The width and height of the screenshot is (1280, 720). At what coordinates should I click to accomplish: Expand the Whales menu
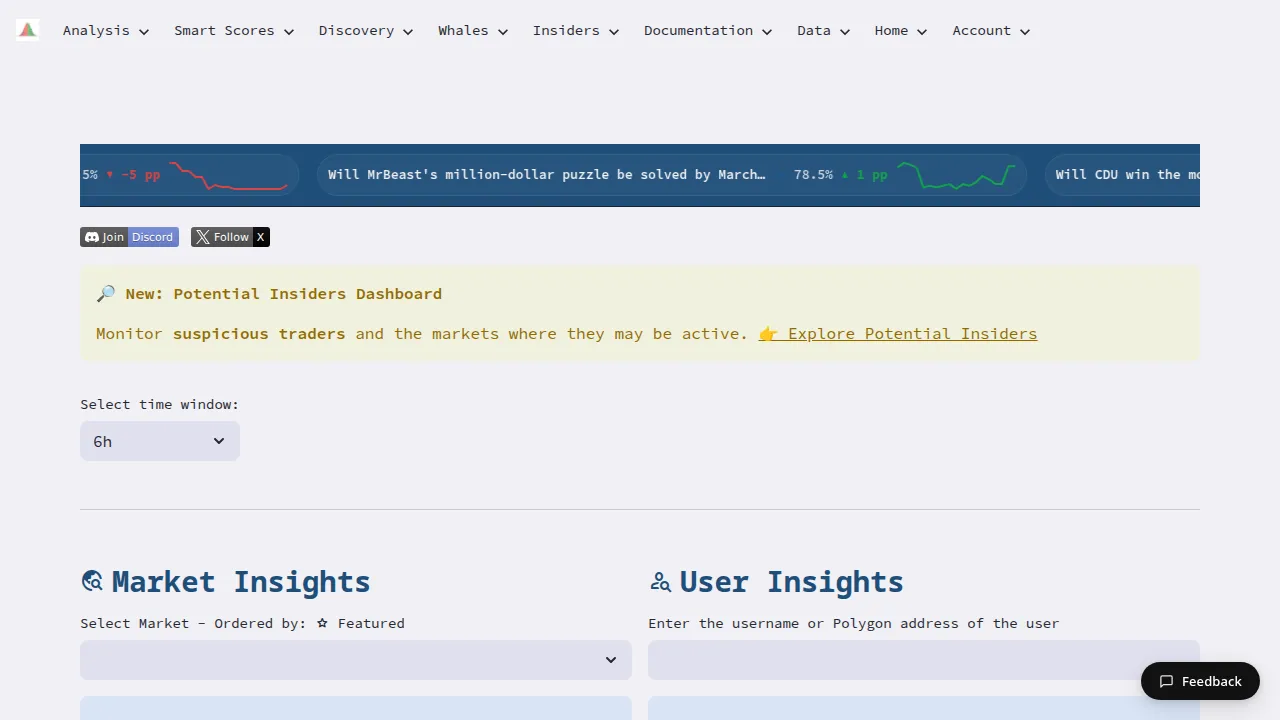pos(472,31)
